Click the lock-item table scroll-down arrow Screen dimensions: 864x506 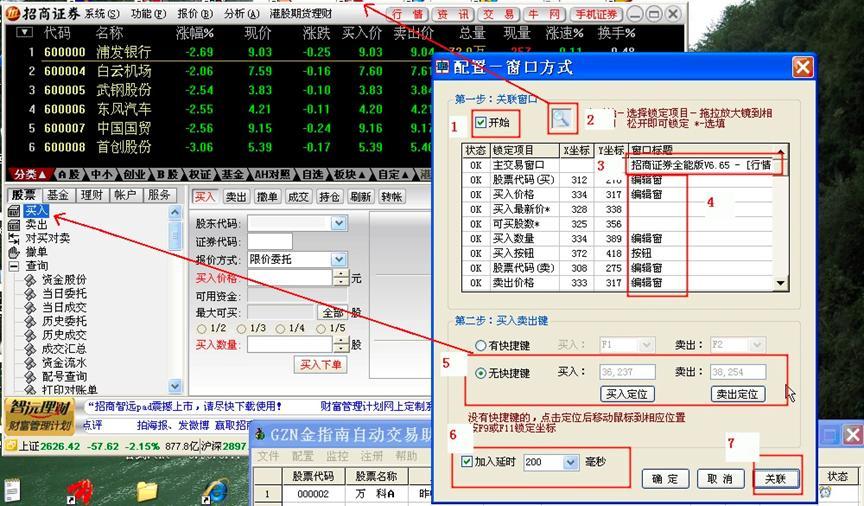pos(780,283)
